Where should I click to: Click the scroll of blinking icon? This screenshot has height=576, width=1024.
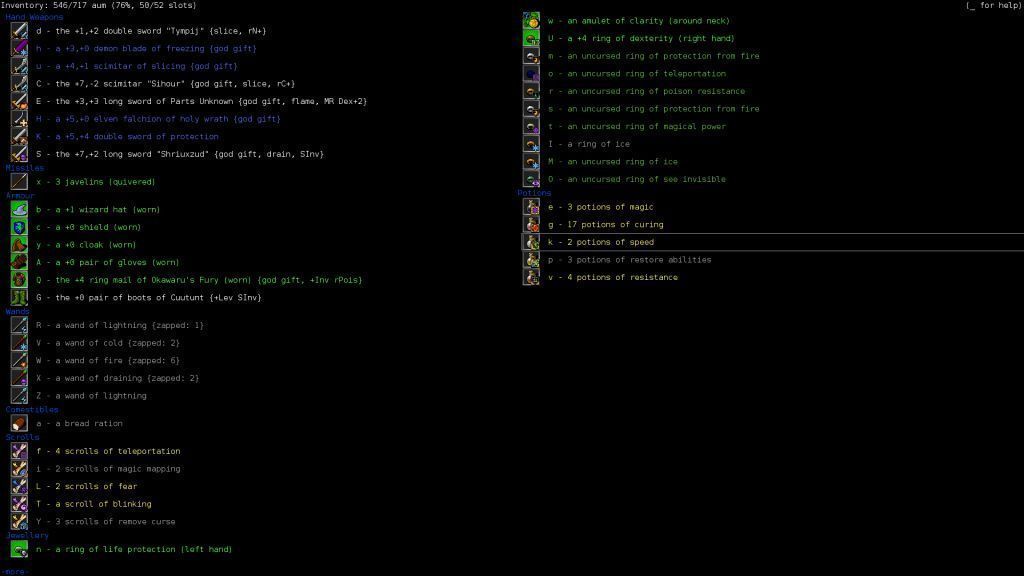[x=19, y=504]
